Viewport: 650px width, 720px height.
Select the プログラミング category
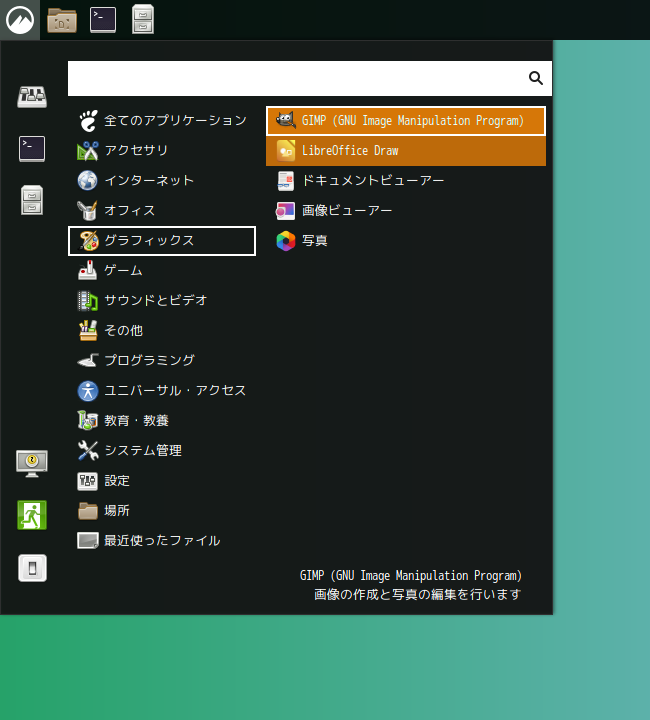[x=162, y=360]
